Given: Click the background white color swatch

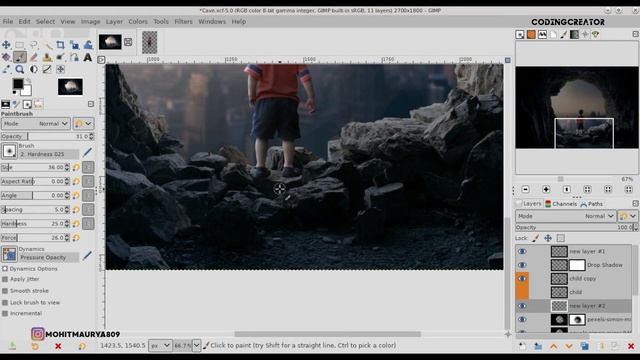Looking at the screenshot, I should [x=27, y=90].
